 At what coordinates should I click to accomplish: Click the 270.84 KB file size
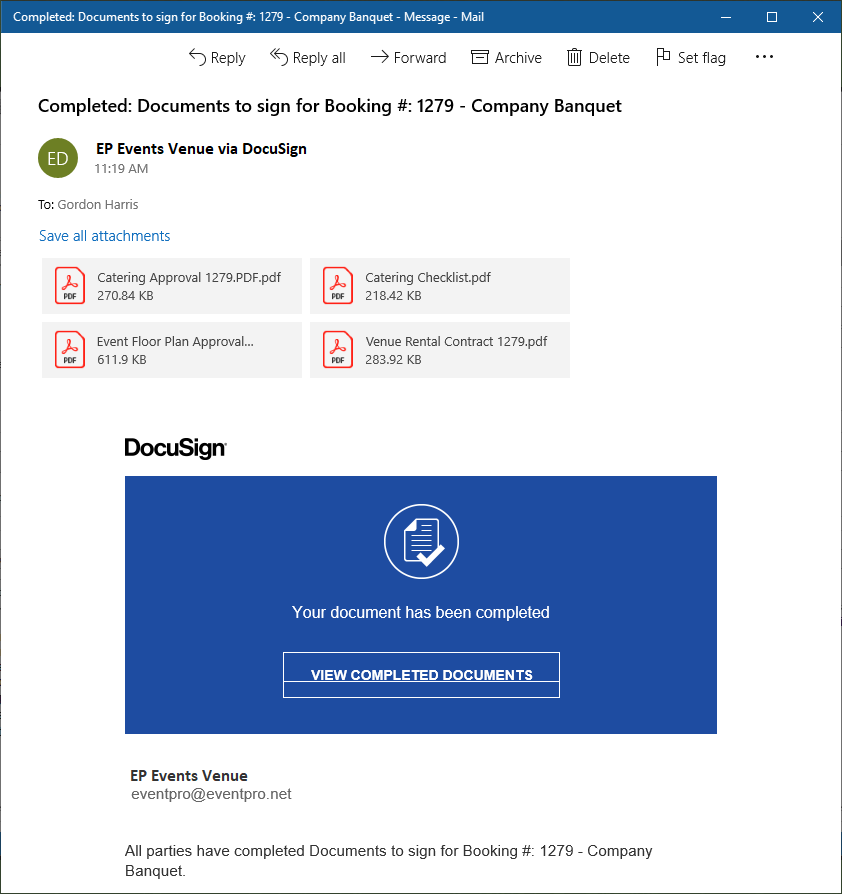[125, 296]
